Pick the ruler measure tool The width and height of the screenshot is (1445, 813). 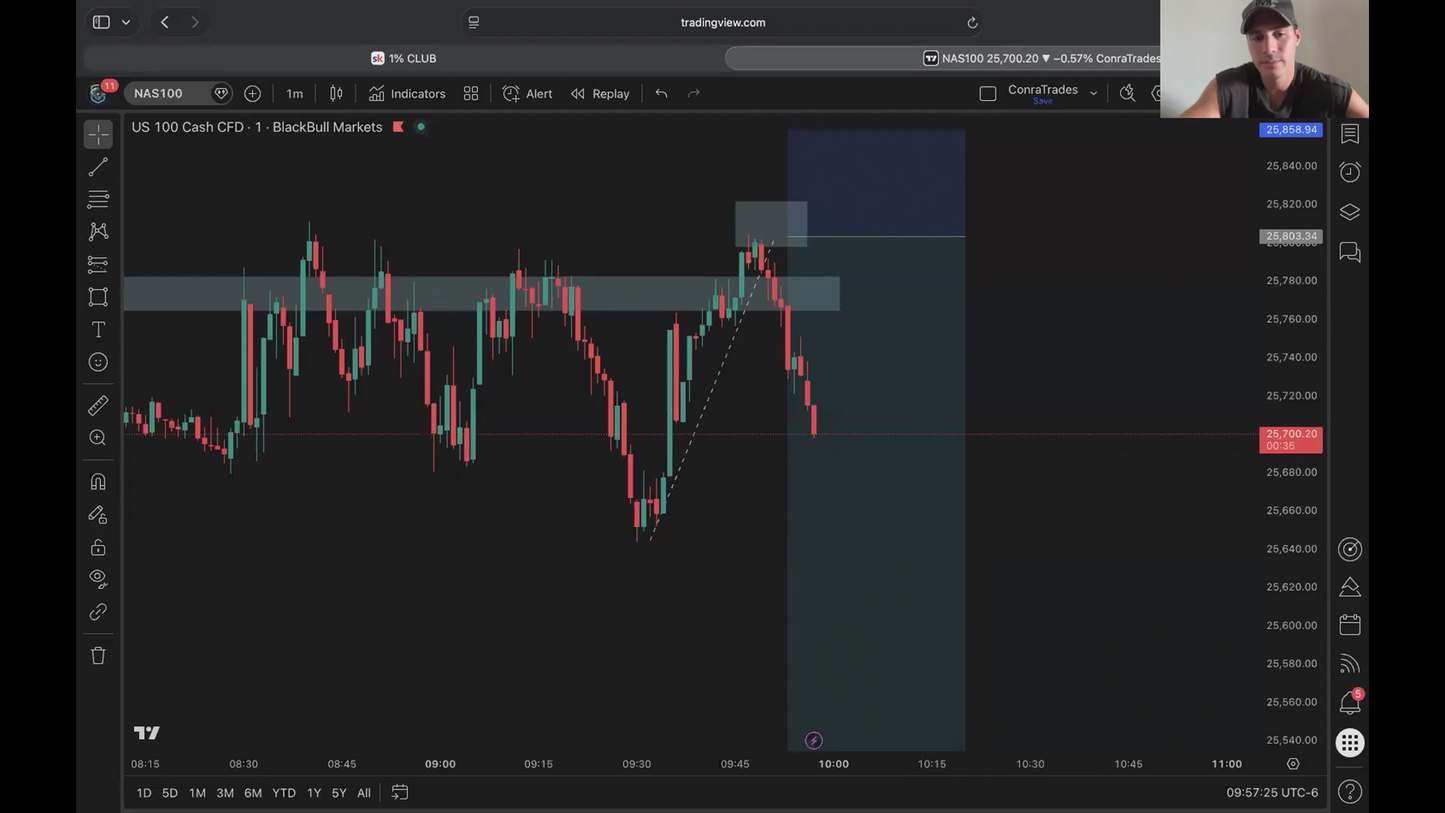coord(98,405)
